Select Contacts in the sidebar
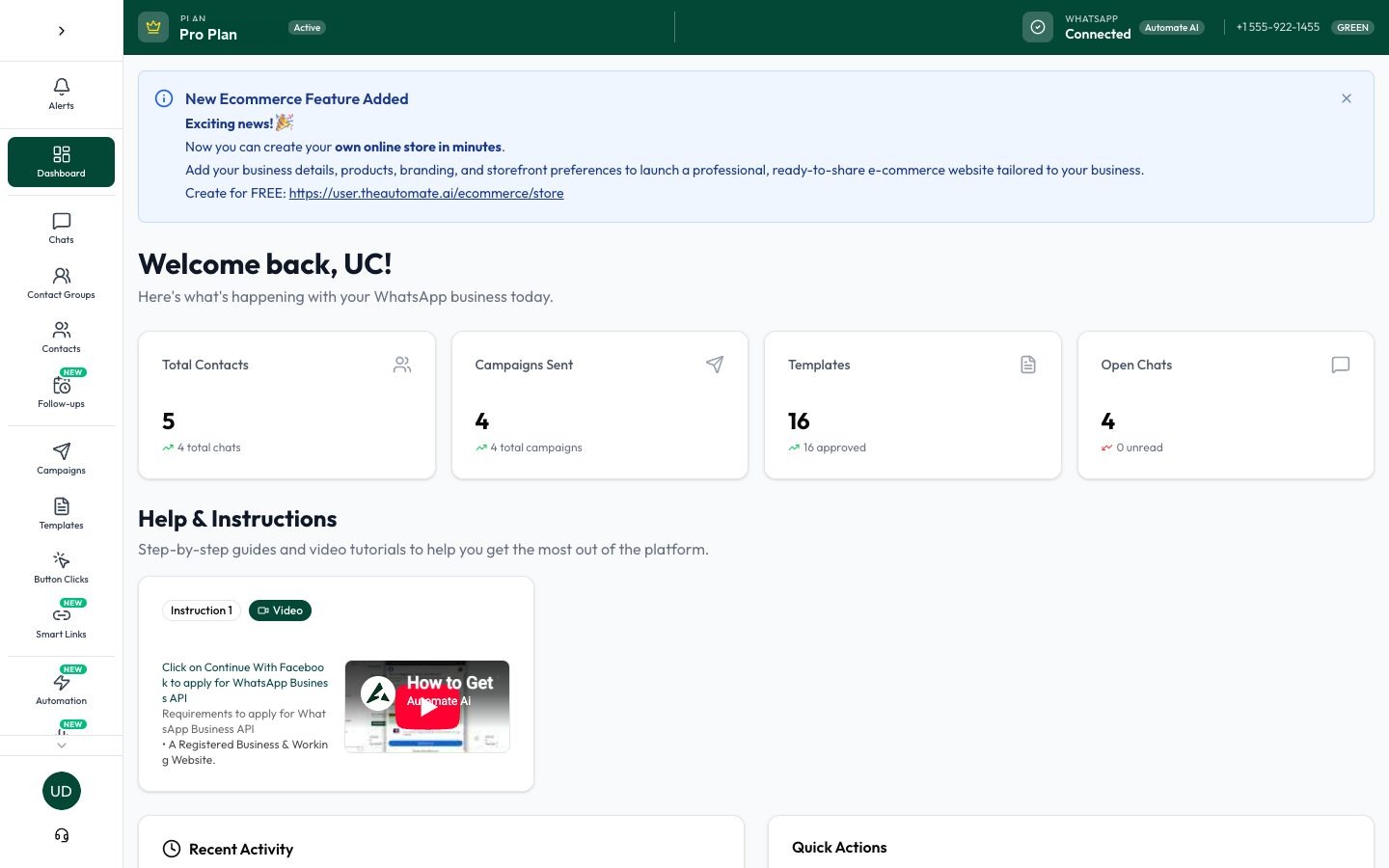Viewport: 1389px width, 868px height. tap(61, 338)
